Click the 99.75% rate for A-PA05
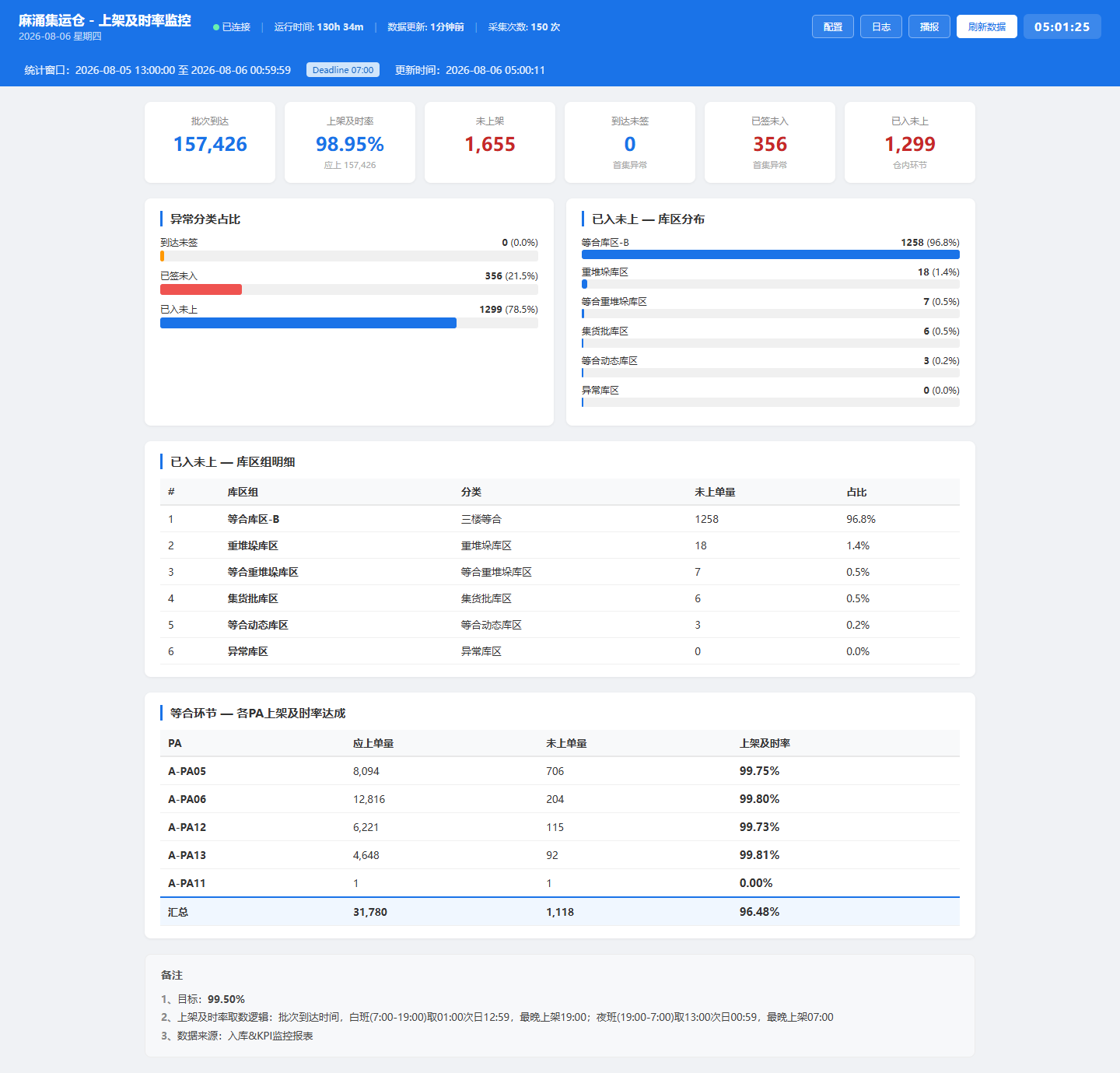Screen dimensions: 1120x1073 coord(759,771)
